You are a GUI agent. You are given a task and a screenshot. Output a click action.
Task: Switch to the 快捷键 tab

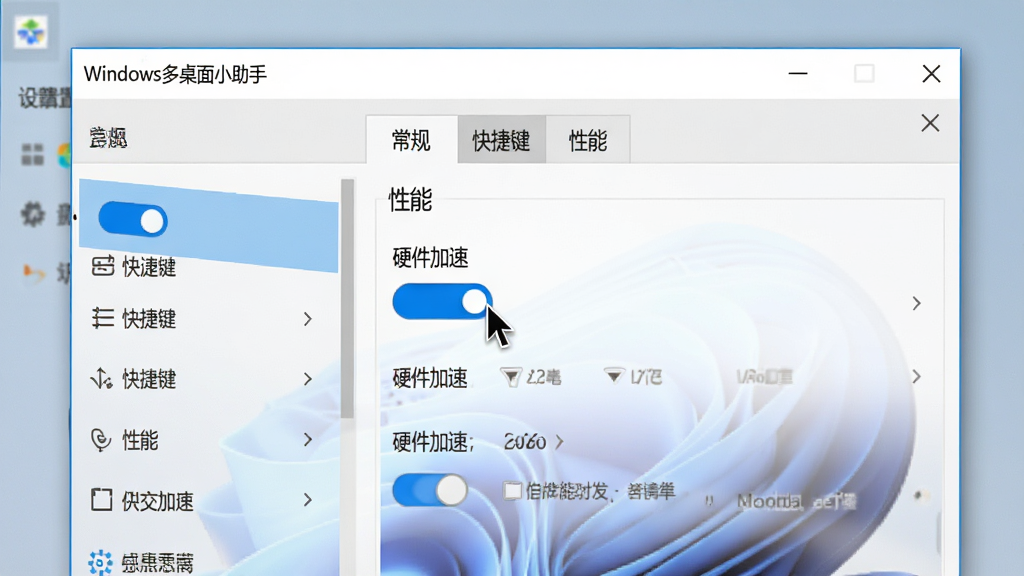tap(502, 140)
